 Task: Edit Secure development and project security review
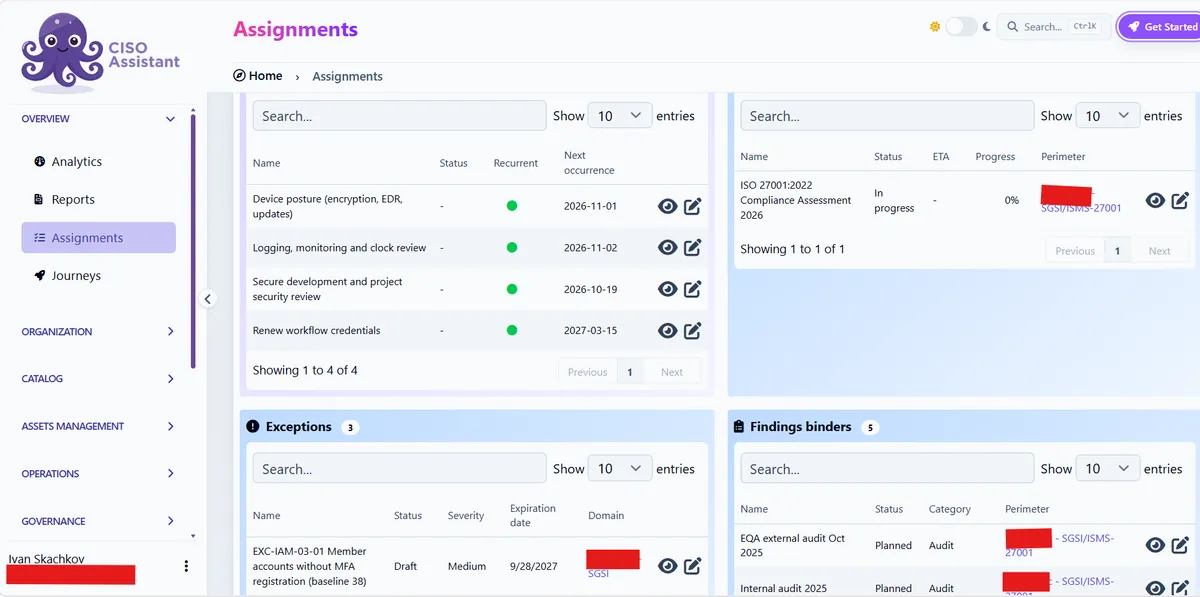pyautogui.click(x=692, y=289)
